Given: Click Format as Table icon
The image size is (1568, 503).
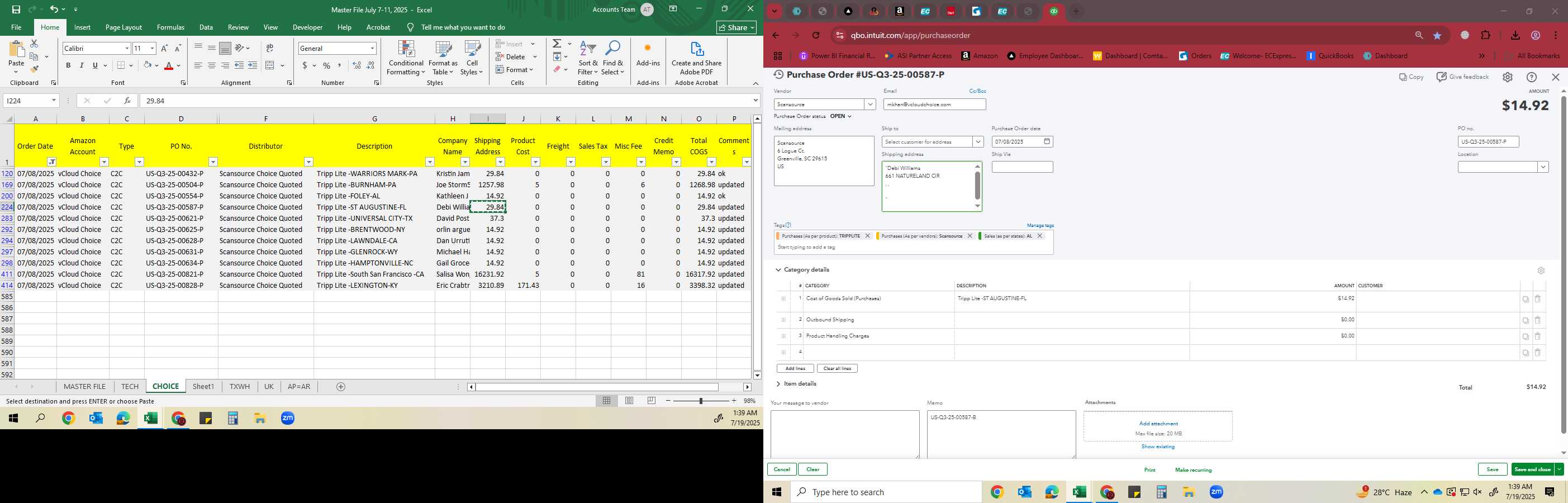Looking at the screenshot, I should coord(443,59).
